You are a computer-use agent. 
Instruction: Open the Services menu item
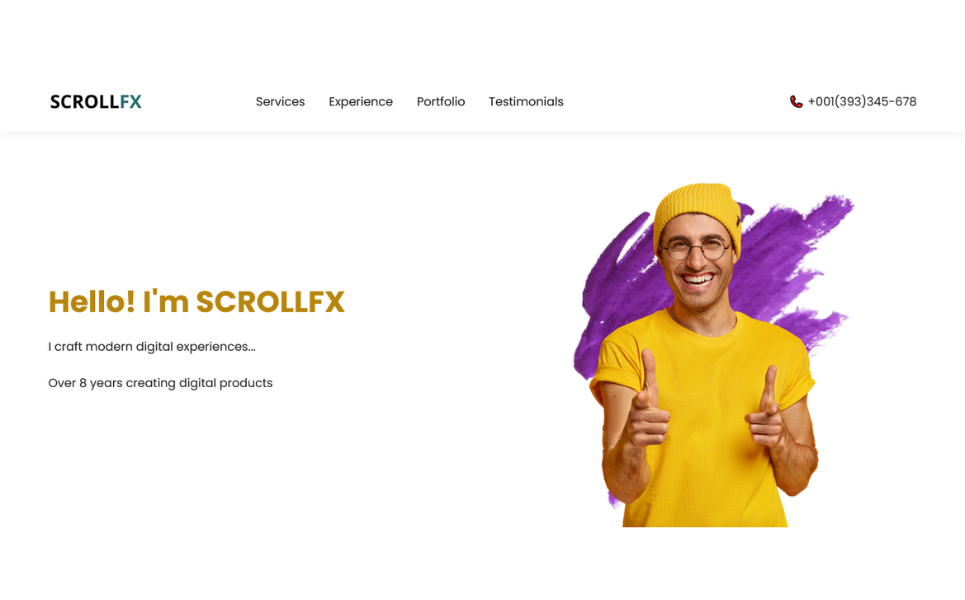pyautogui.click(x=280, y=102)
